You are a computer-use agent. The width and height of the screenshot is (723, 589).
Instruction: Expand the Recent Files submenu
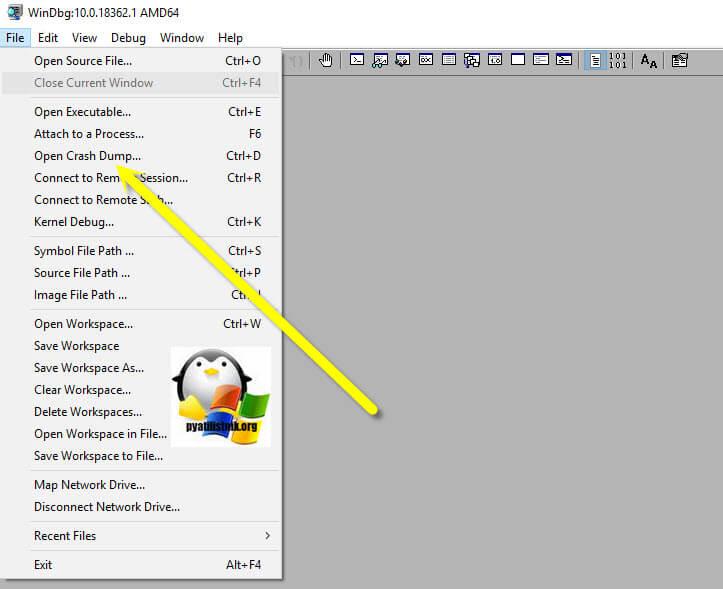click(x=141, y=536)
